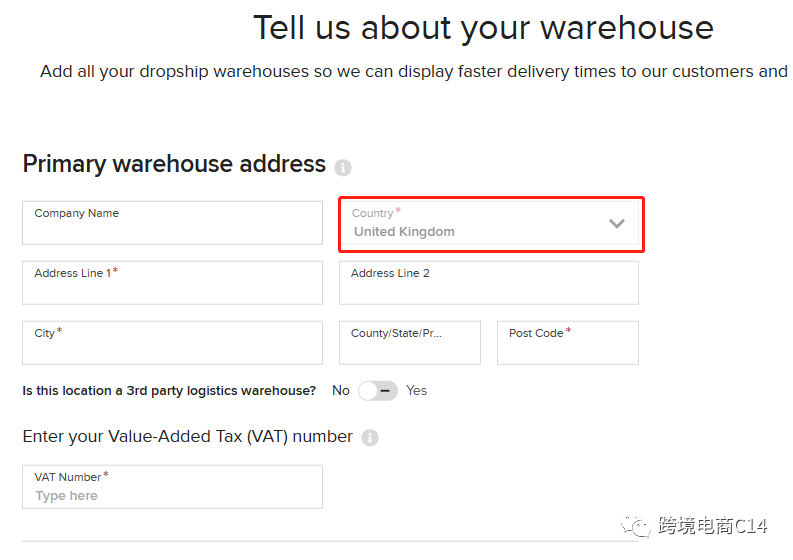Screen dimensions: 793x560
Task: Click the WeChat logo watermark
Action: (x=634, y=525)
